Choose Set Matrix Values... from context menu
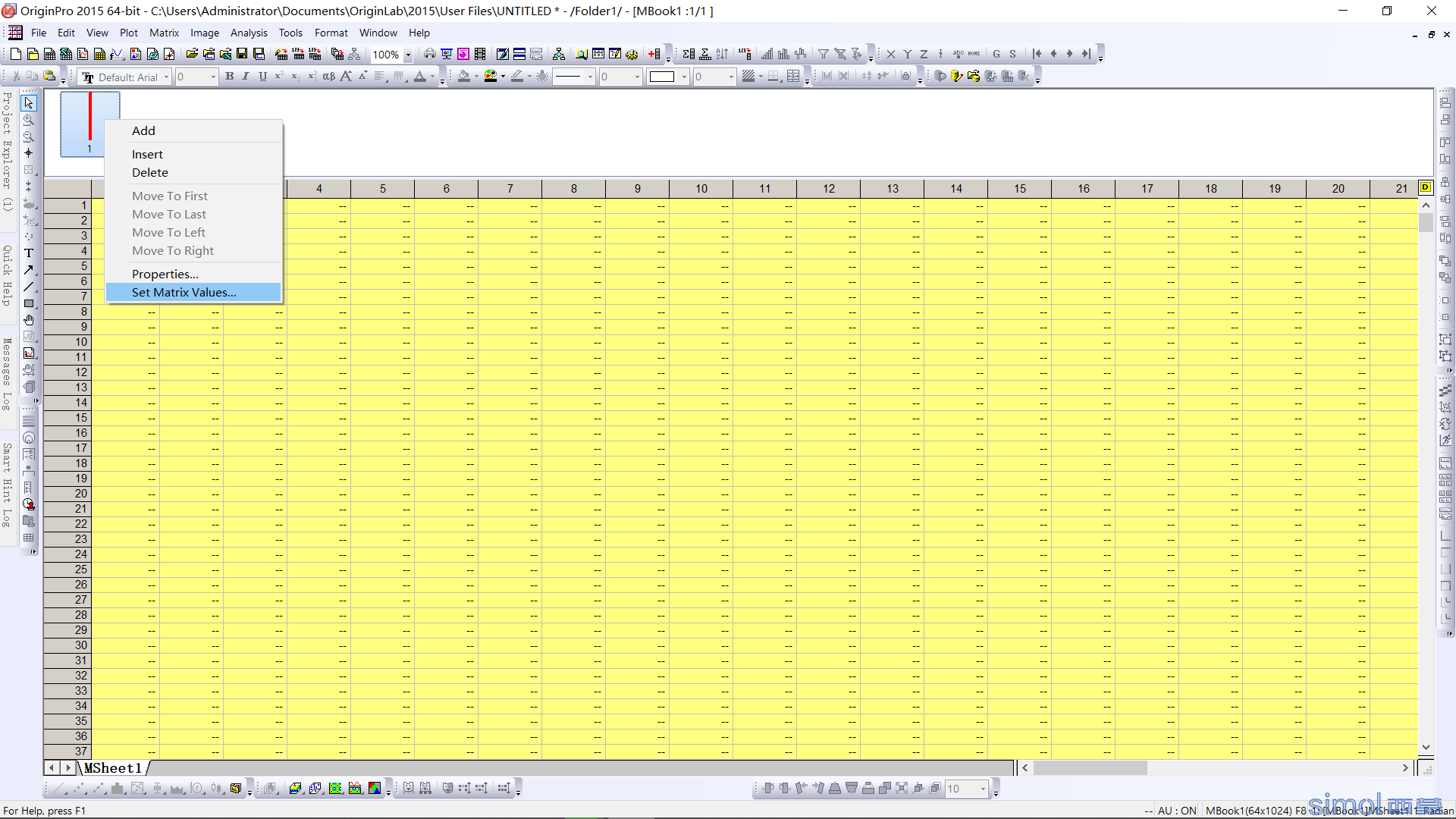The height and width of the screenshot is (819, 1456). (x=193, y=293)
